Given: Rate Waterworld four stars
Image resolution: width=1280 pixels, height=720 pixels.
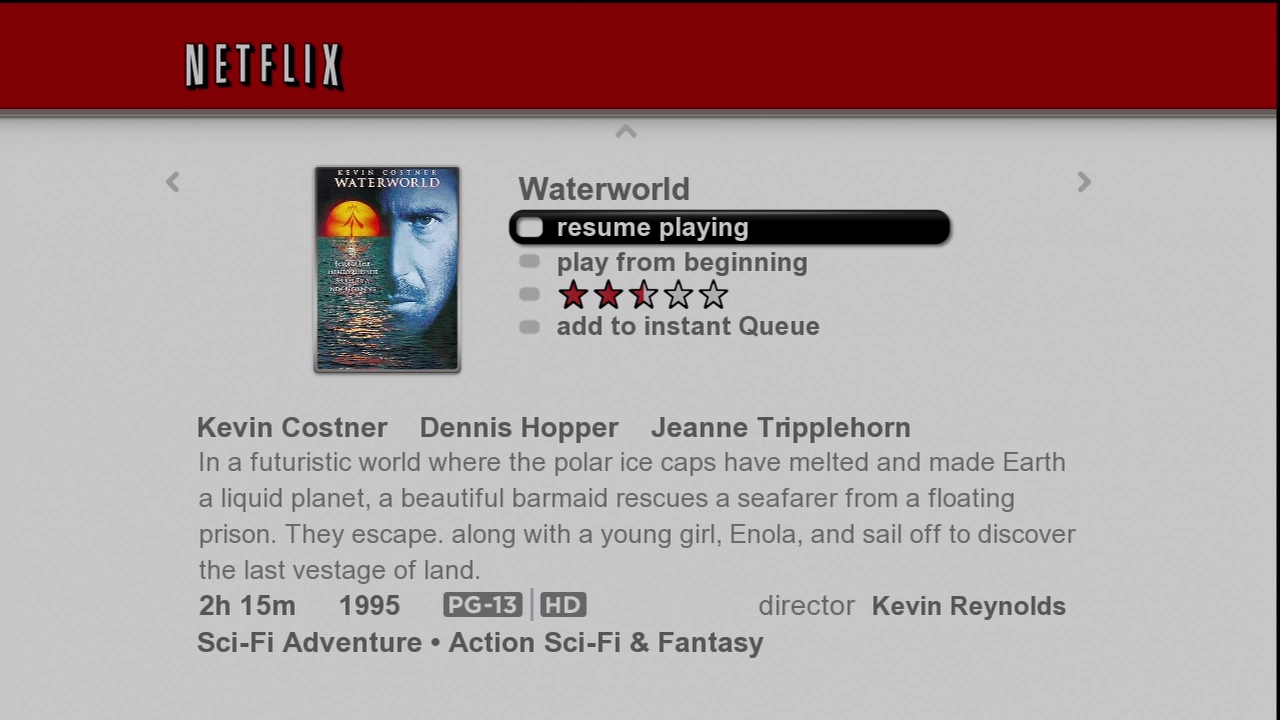Looking at the screenshot, I should click(x=678, y=295).
